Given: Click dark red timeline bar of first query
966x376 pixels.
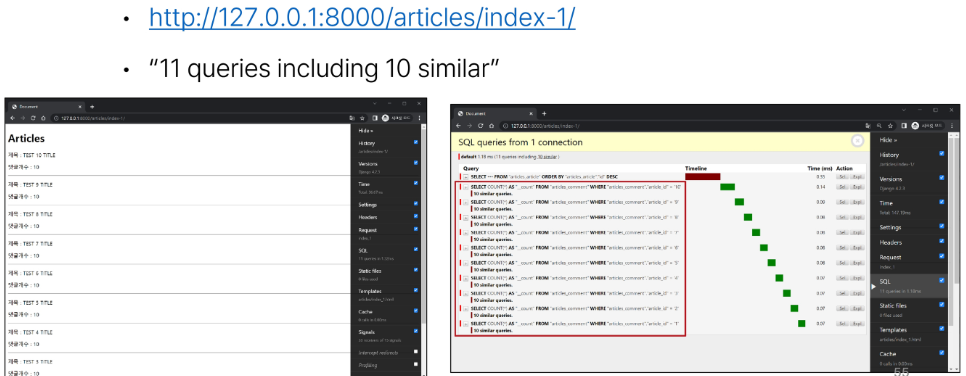Looking at the screenshot, I should pos(702,177).
